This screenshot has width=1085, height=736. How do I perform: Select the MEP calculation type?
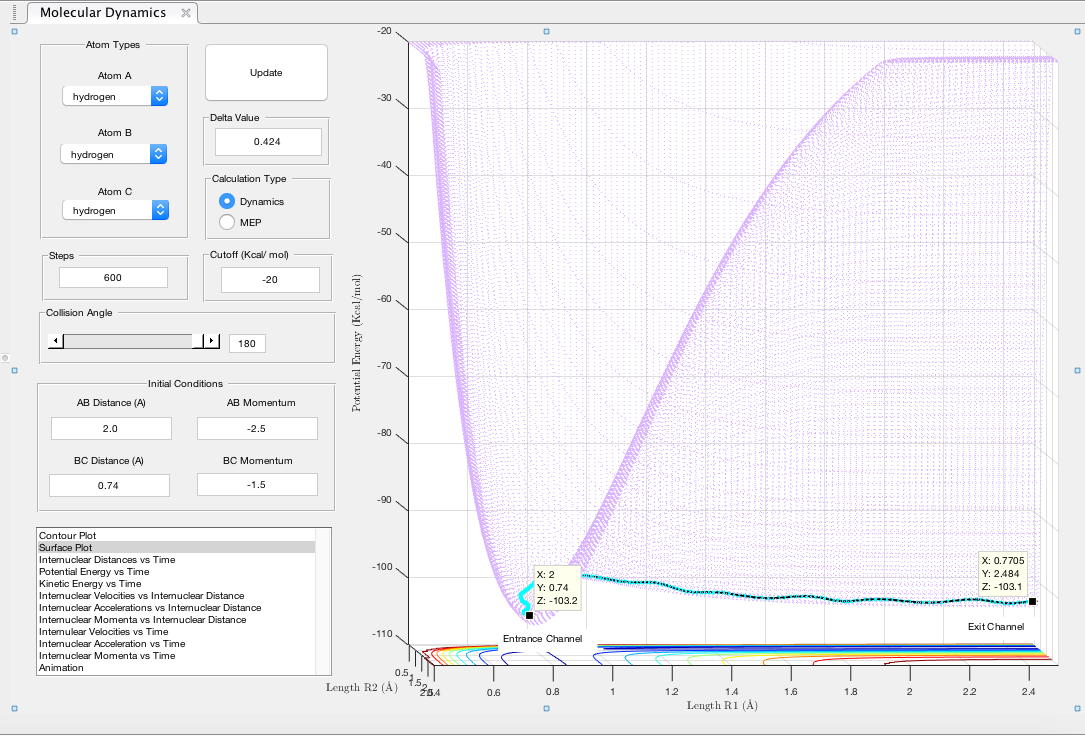click(x=226, y=222)
